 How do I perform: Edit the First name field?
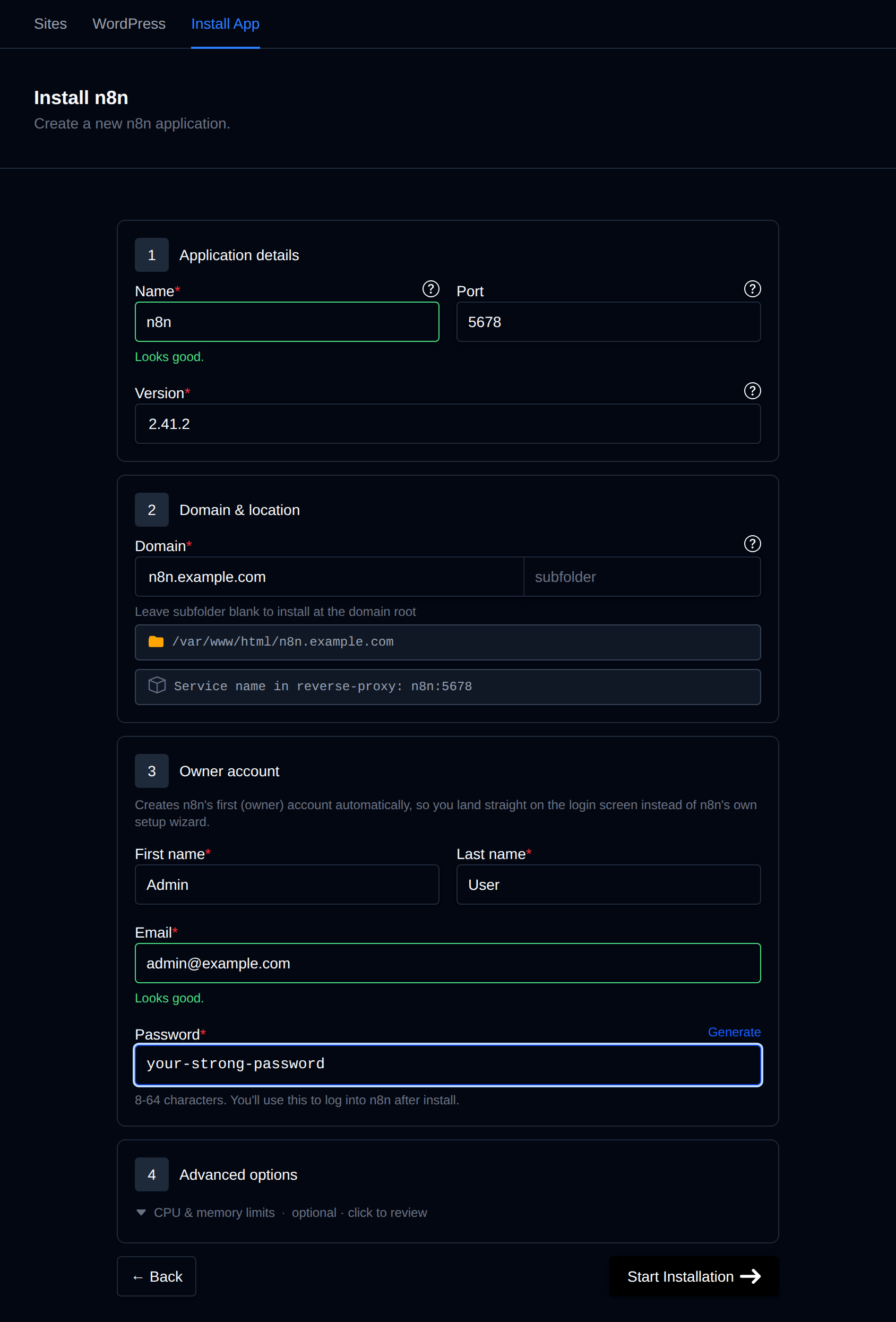(287, 885)
